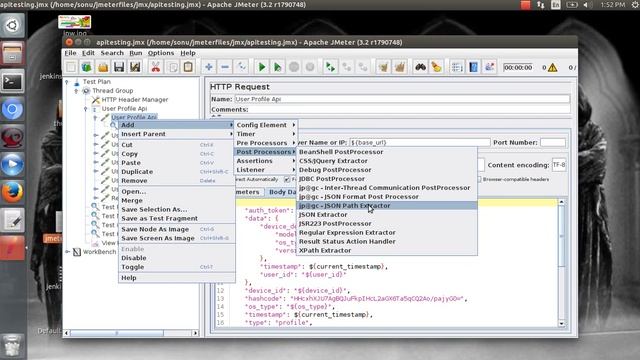Expand the Insert Parent submenu
This screenshot has height=360, width=640.
point(177,134)
